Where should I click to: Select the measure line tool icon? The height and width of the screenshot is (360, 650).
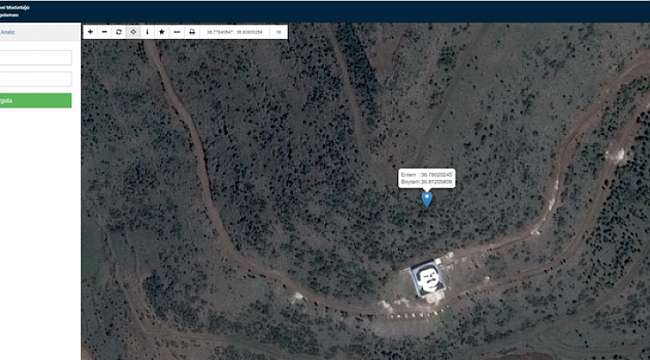coord(177,32)
